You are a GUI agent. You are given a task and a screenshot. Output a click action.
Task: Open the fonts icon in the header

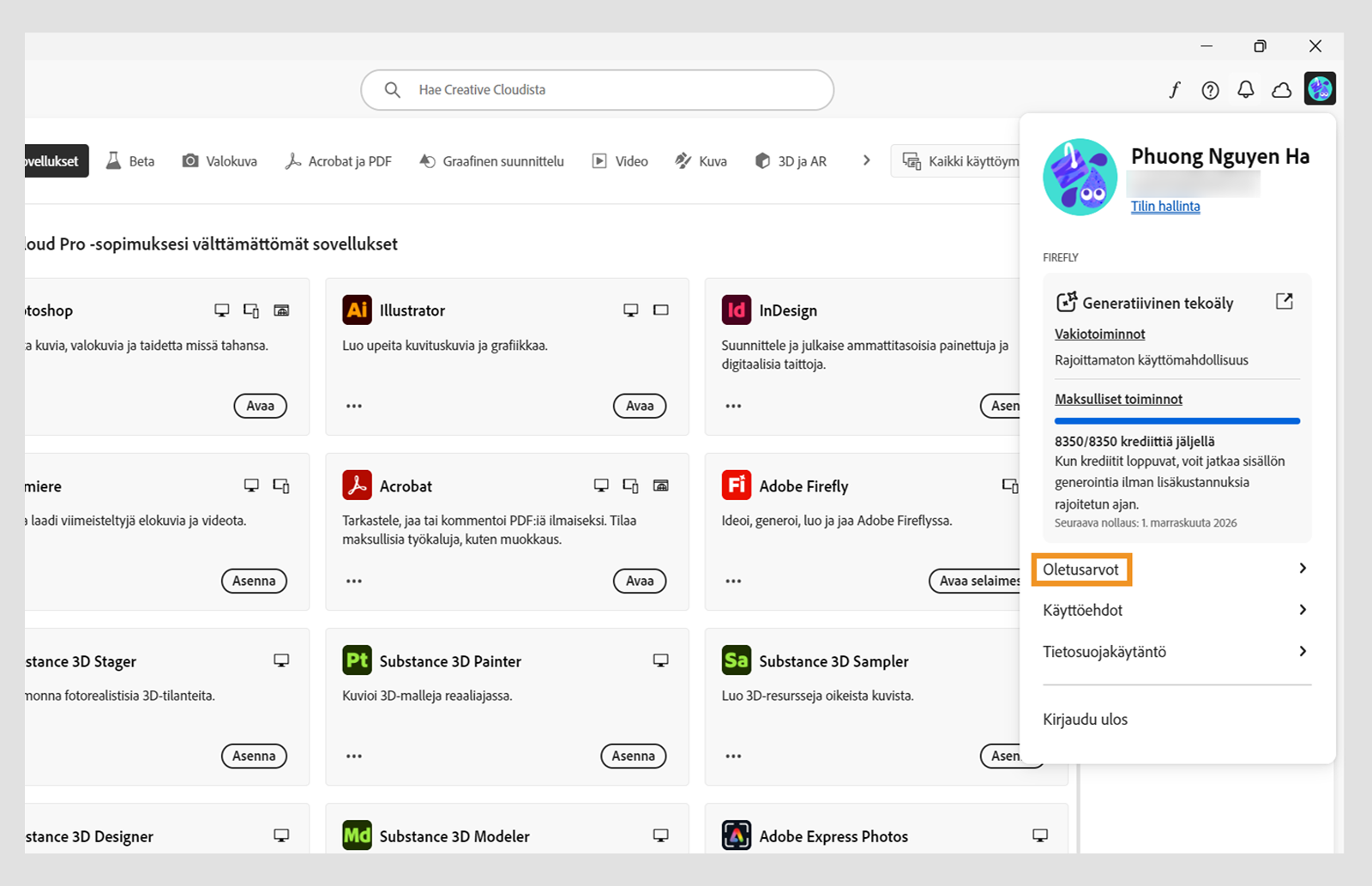click(1174, 90)
